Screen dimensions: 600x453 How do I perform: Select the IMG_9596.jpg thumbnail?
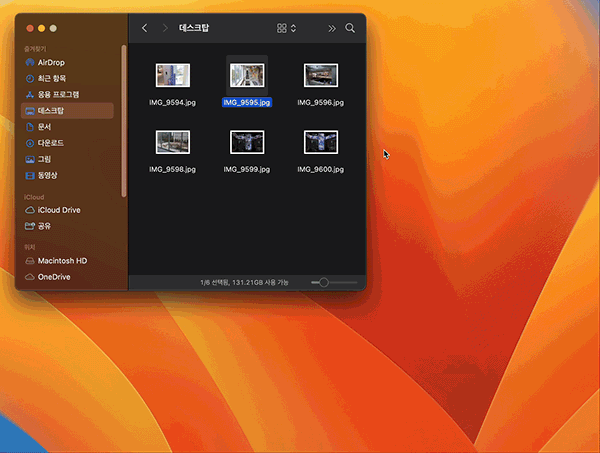(321, 75)
